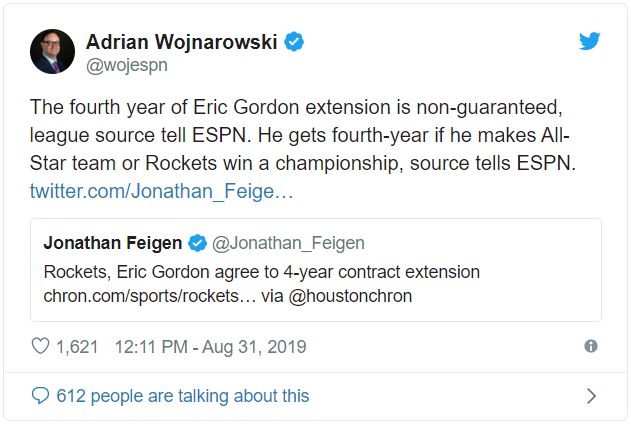Screen dimensions: 633x428
Task: Click Adrian Wojnarowski's profile photo
Action: (x=52, y=52)
